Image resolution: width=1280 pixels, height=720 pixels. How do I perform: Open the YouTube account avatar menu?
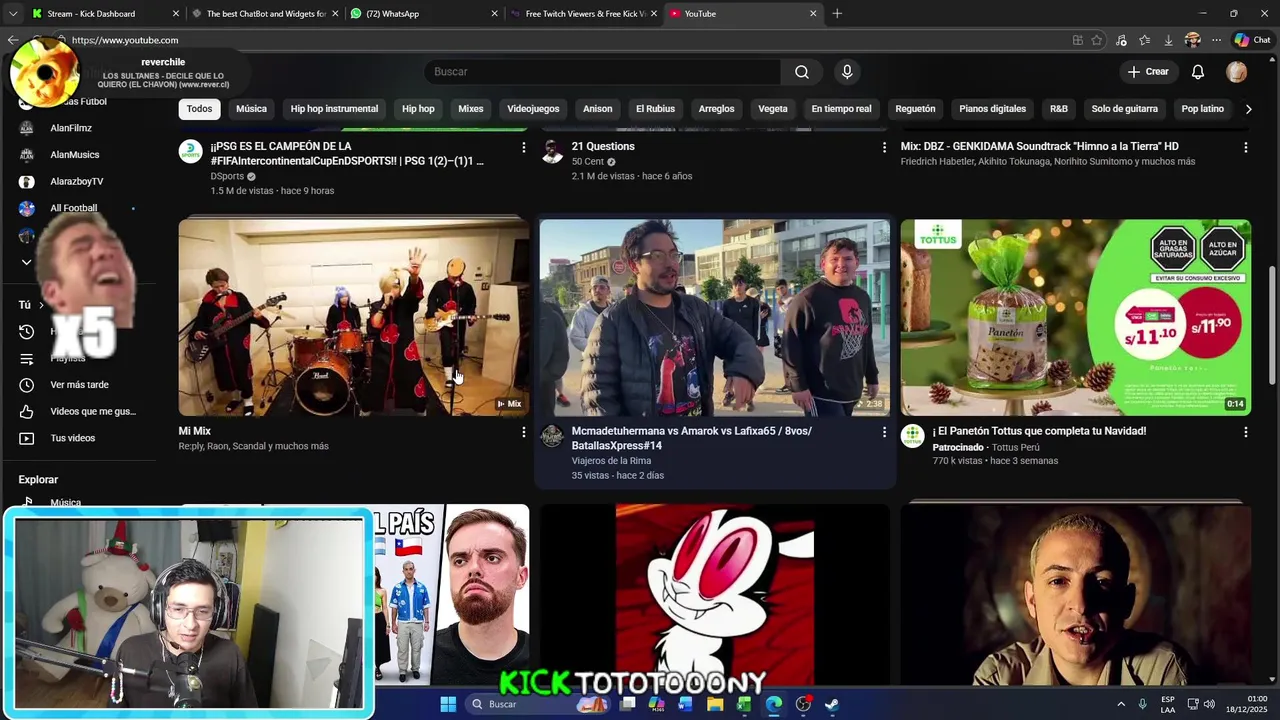coord(1237,72)
